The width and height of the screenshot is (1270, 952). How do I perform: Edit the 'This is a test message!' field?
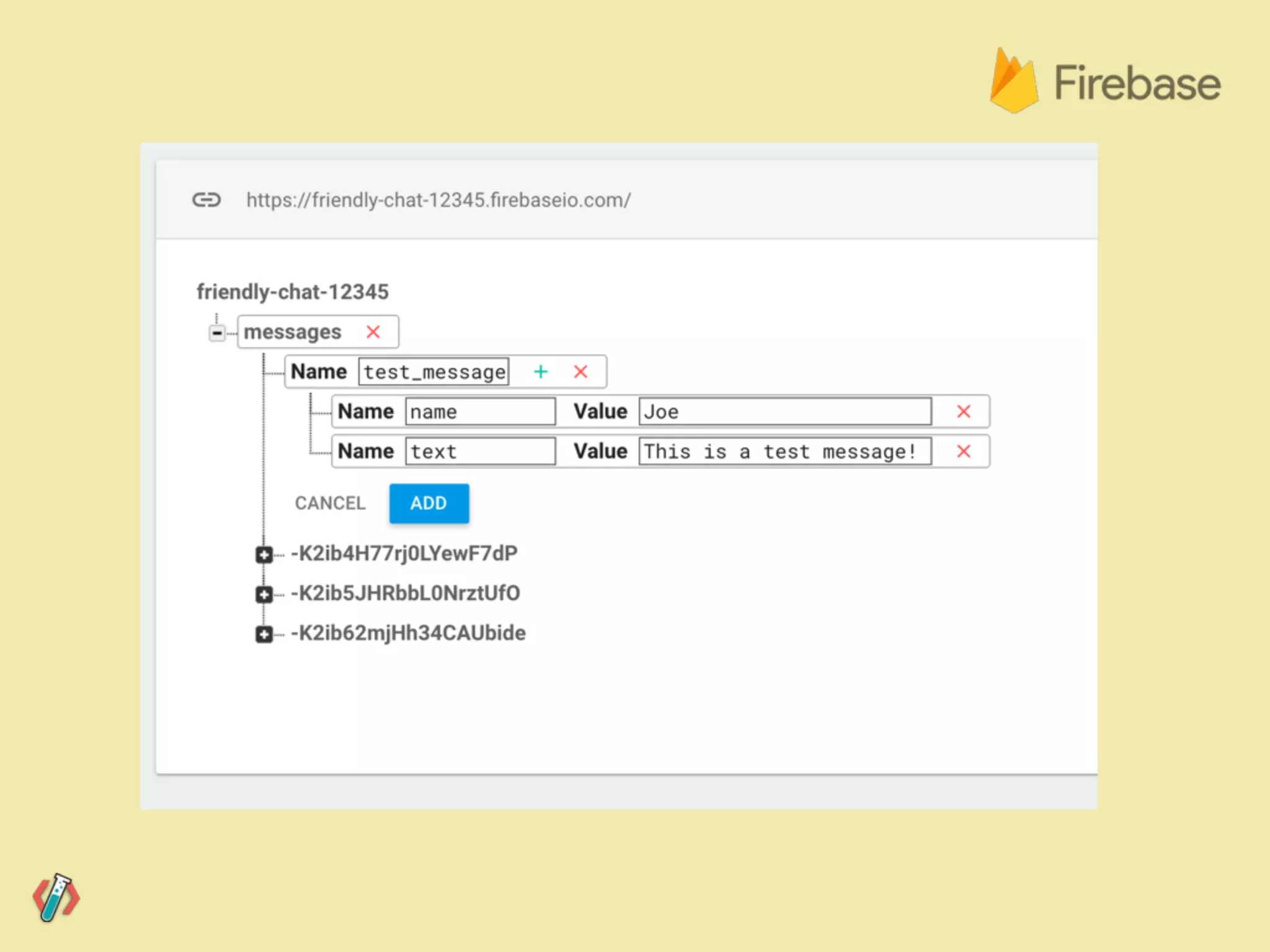coord(784,451)
